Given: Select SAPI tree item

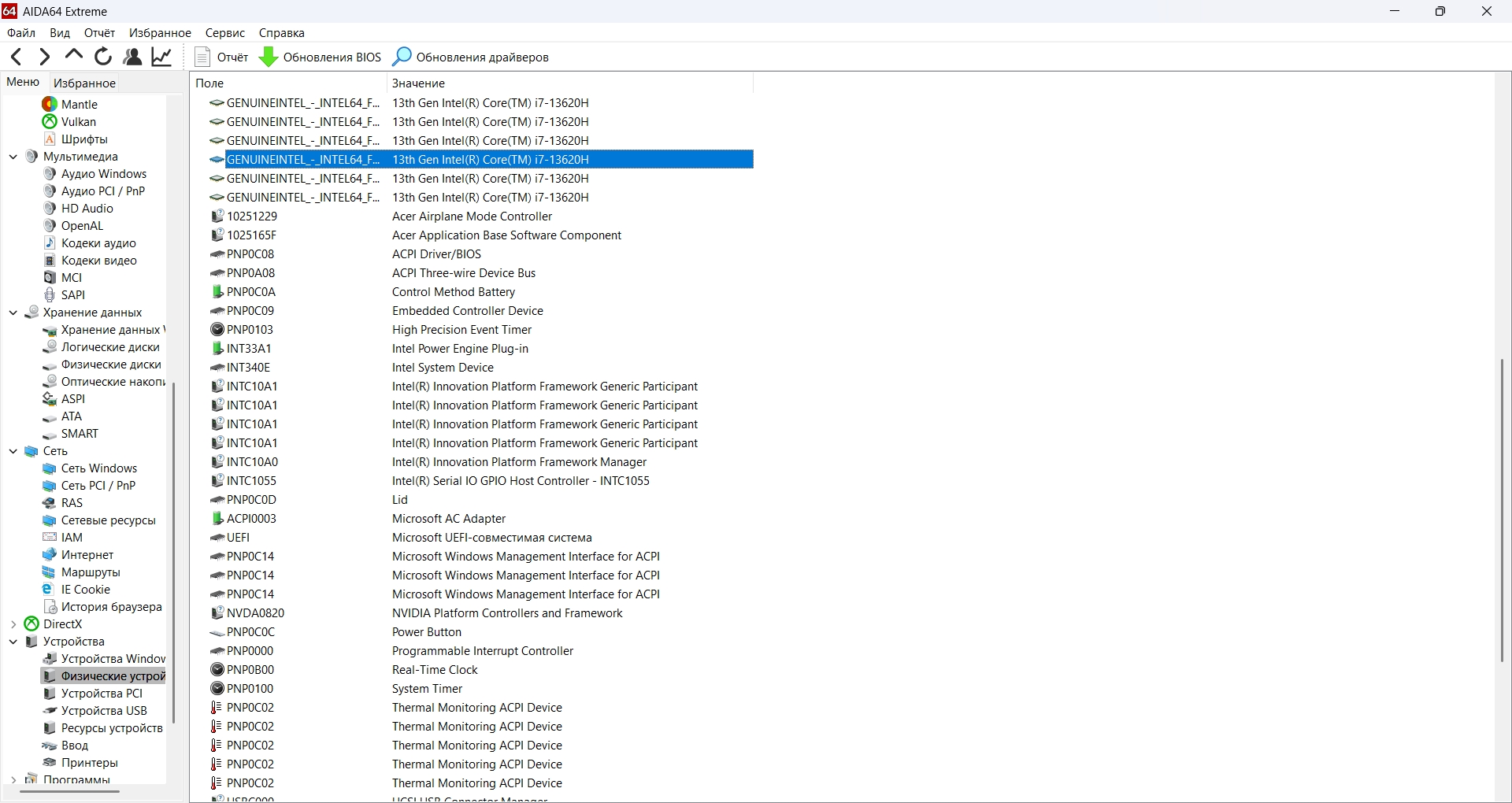Looking at the screenshot, I should (64, 295).
